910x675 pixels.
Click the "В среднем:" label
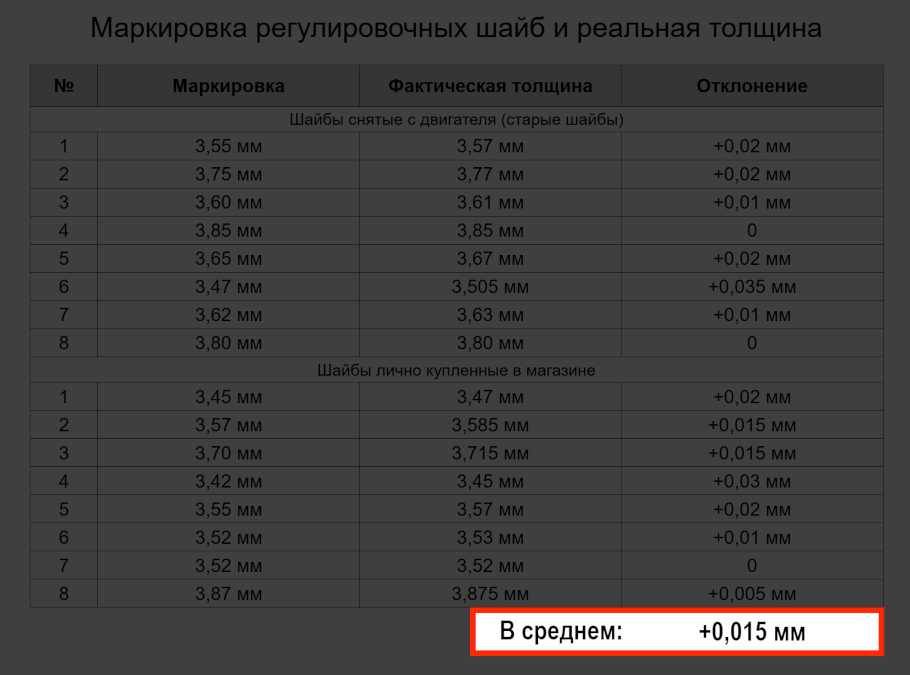click(560, 632)
